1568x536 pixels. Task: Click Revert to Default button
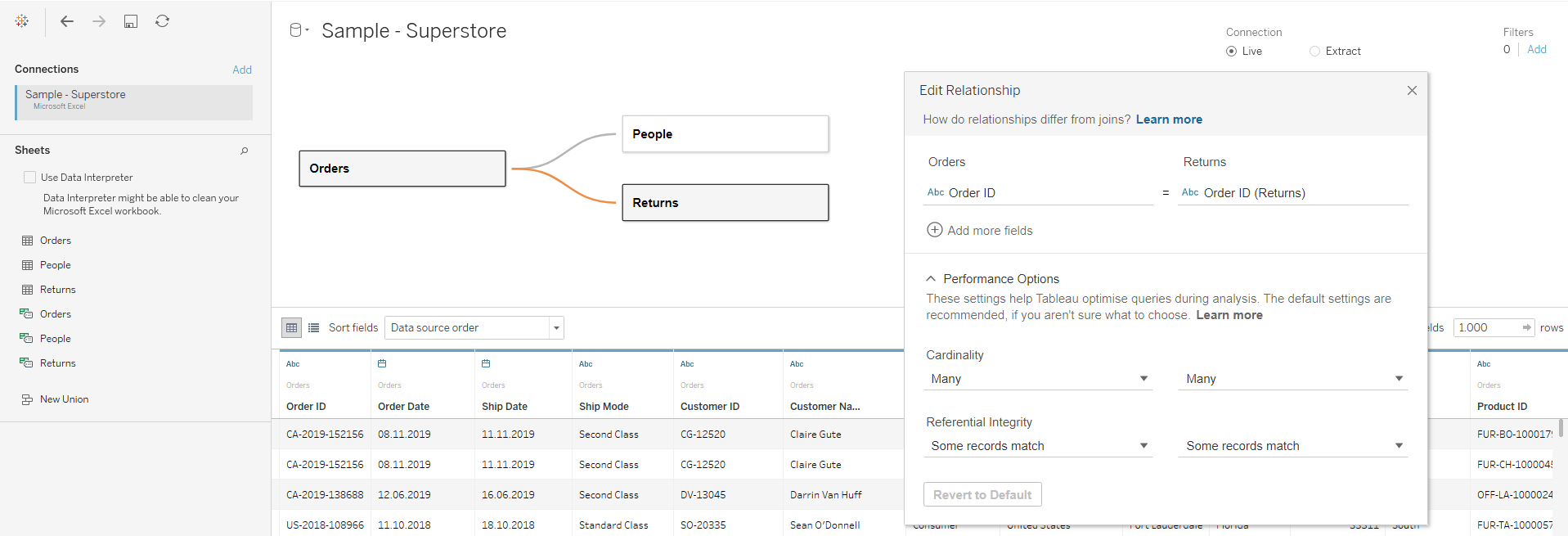[982, 495]
